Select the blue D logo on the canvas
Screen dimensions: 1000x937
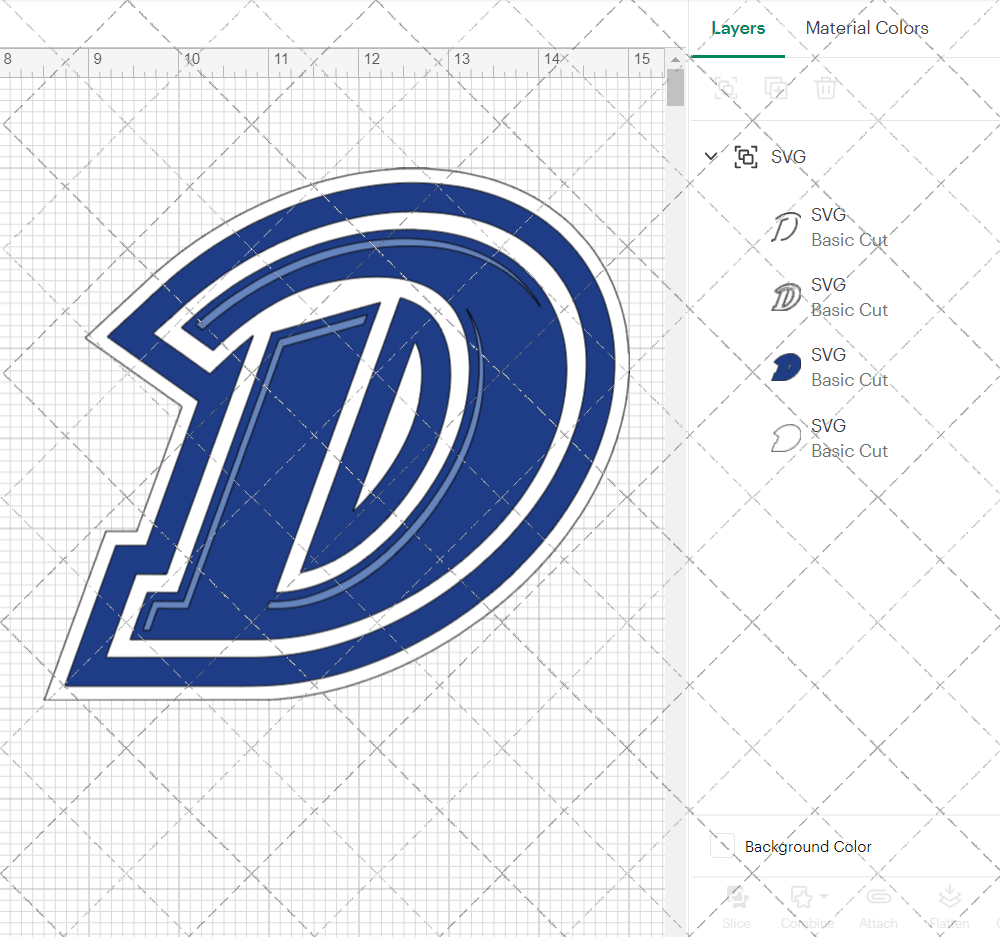pos(337,434)
